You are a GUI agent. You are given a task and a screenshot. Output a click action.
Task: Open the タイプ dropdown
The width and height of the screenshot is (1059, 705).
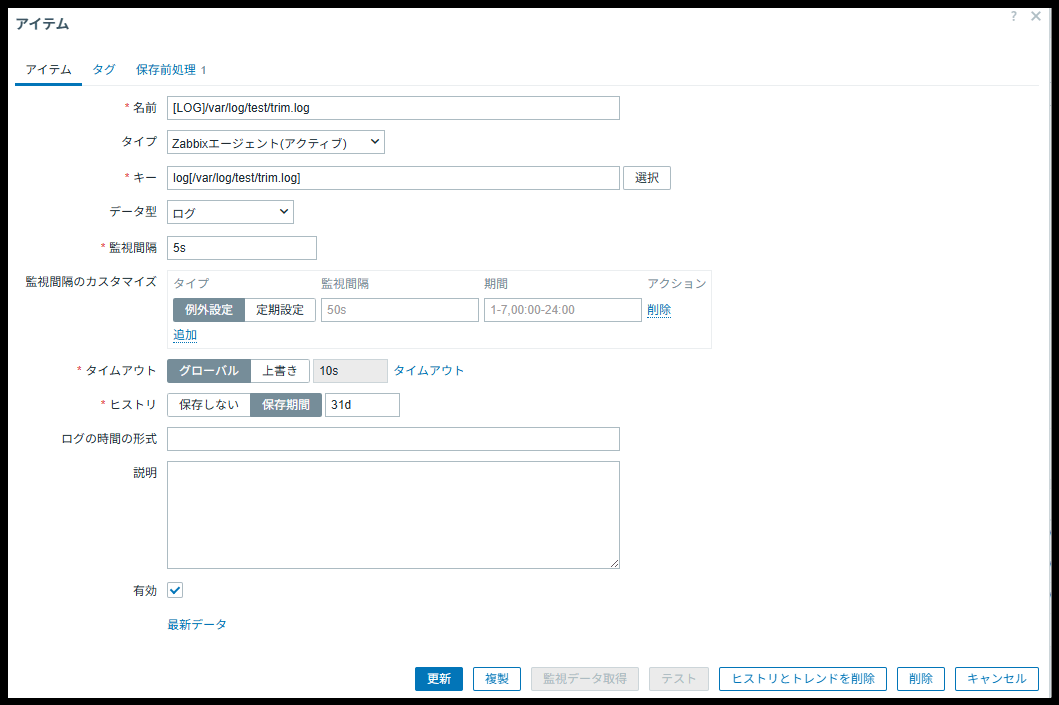tap(275, 143)
